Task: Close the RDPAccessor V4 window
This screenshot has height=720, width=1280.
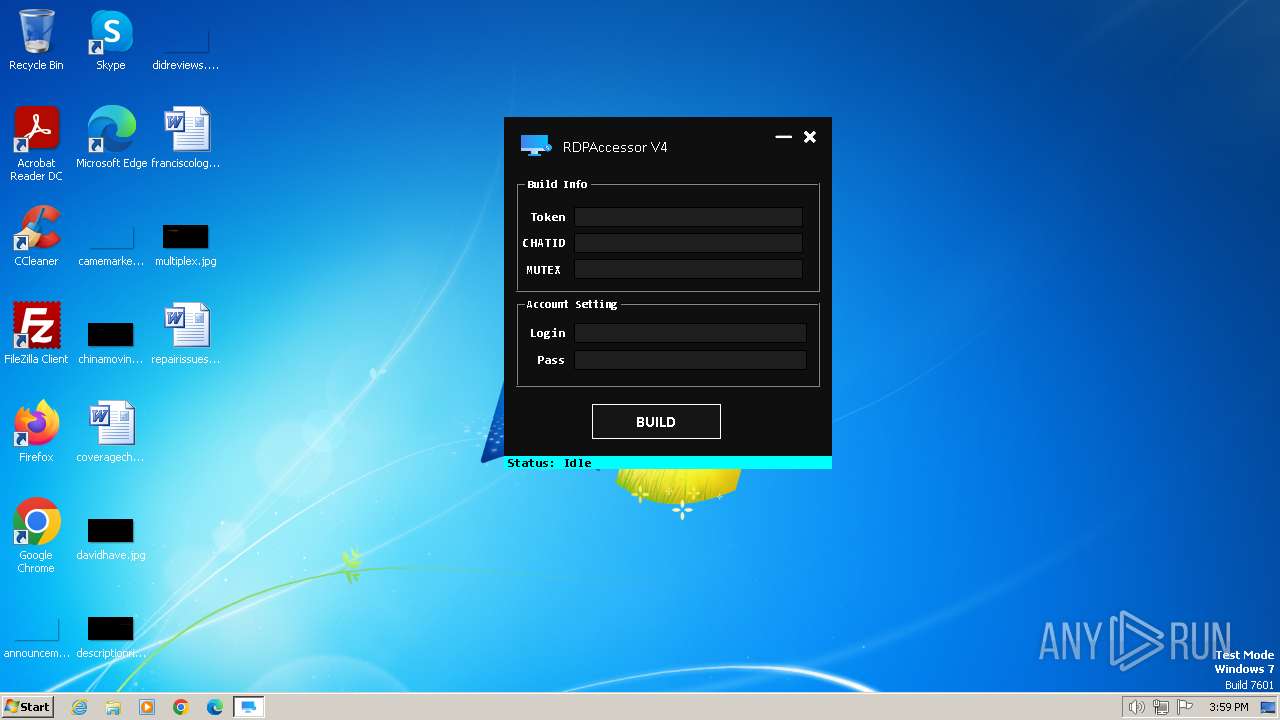Action: click(x=810, y=137)
